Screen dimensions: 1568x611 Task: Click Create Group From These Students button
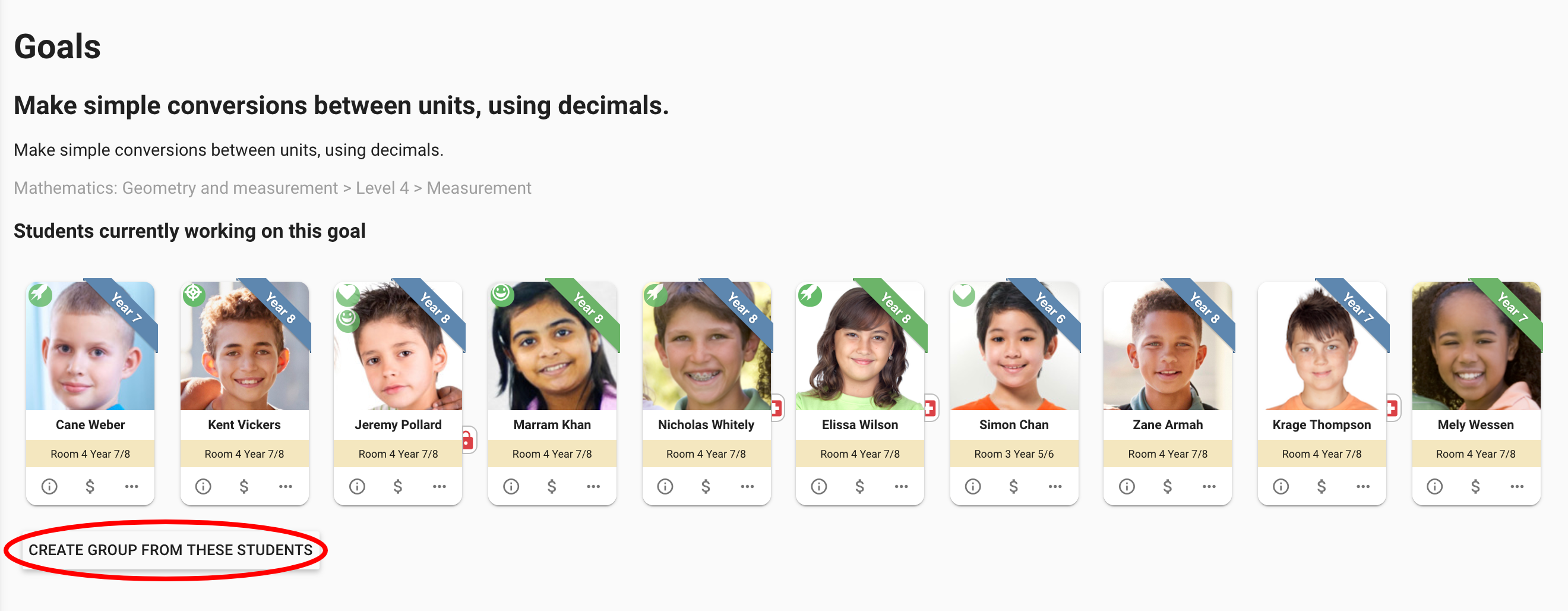tap(170, 550)
